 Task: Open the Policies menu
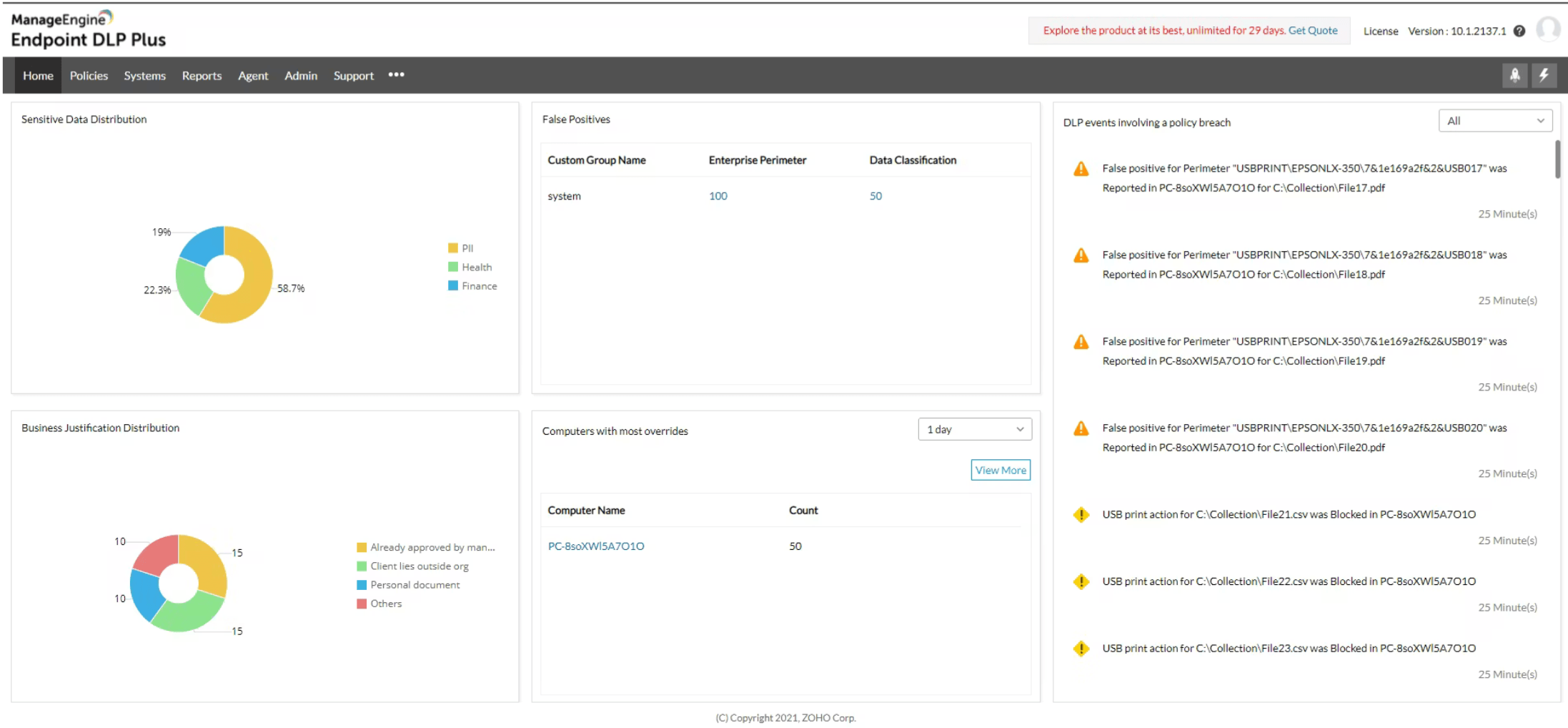point(89,75)
